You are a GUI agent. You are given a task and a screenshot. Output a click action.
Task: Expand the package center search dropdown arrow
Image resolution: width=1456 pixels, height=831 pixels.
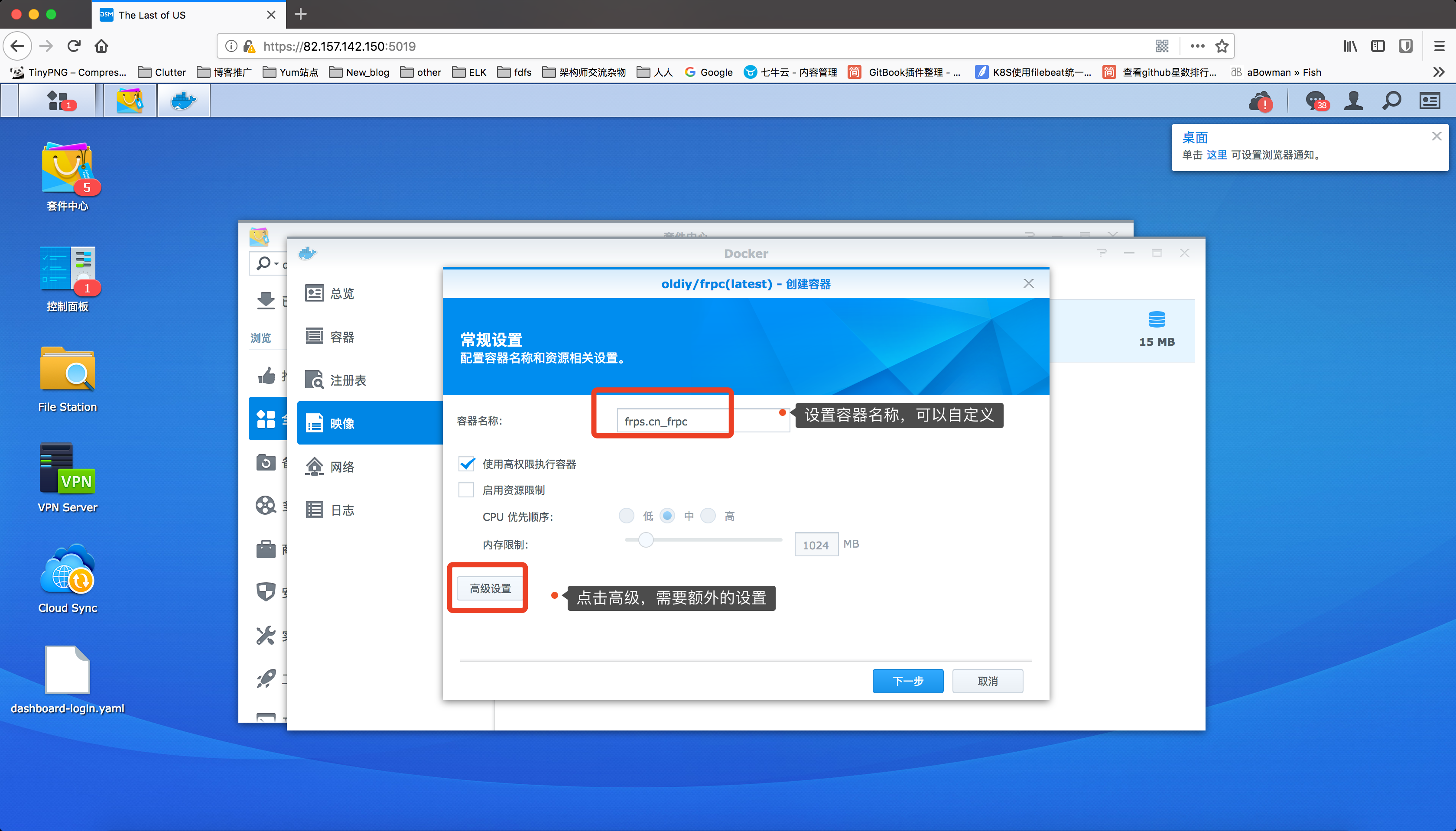(276, 264)
